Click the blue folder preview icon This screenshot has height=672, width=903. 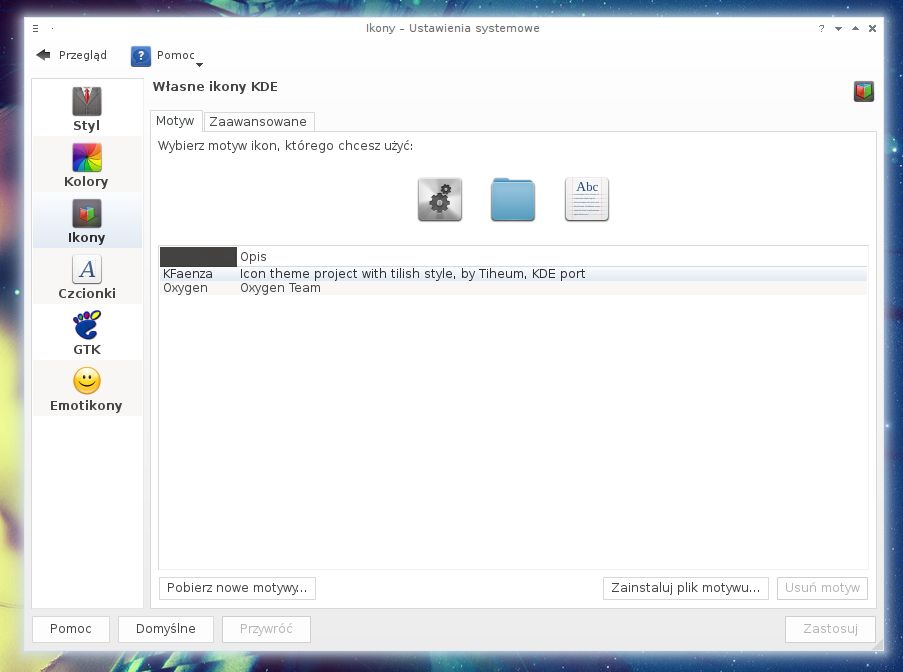[x=513, y=199]
